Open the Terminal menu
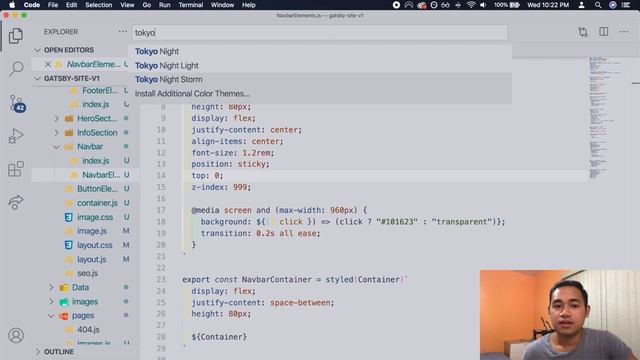Image resolution: width=640 pixels, height=360 pixels. point(191,5)
